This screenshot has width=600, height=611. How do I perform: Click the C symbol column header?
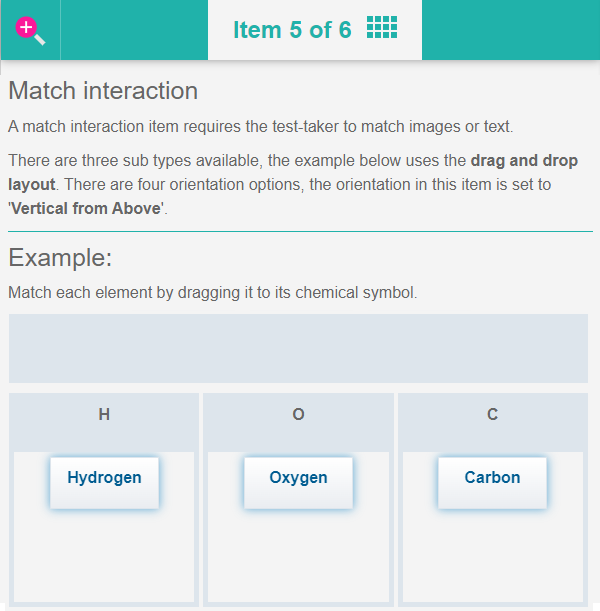point(492,415)
